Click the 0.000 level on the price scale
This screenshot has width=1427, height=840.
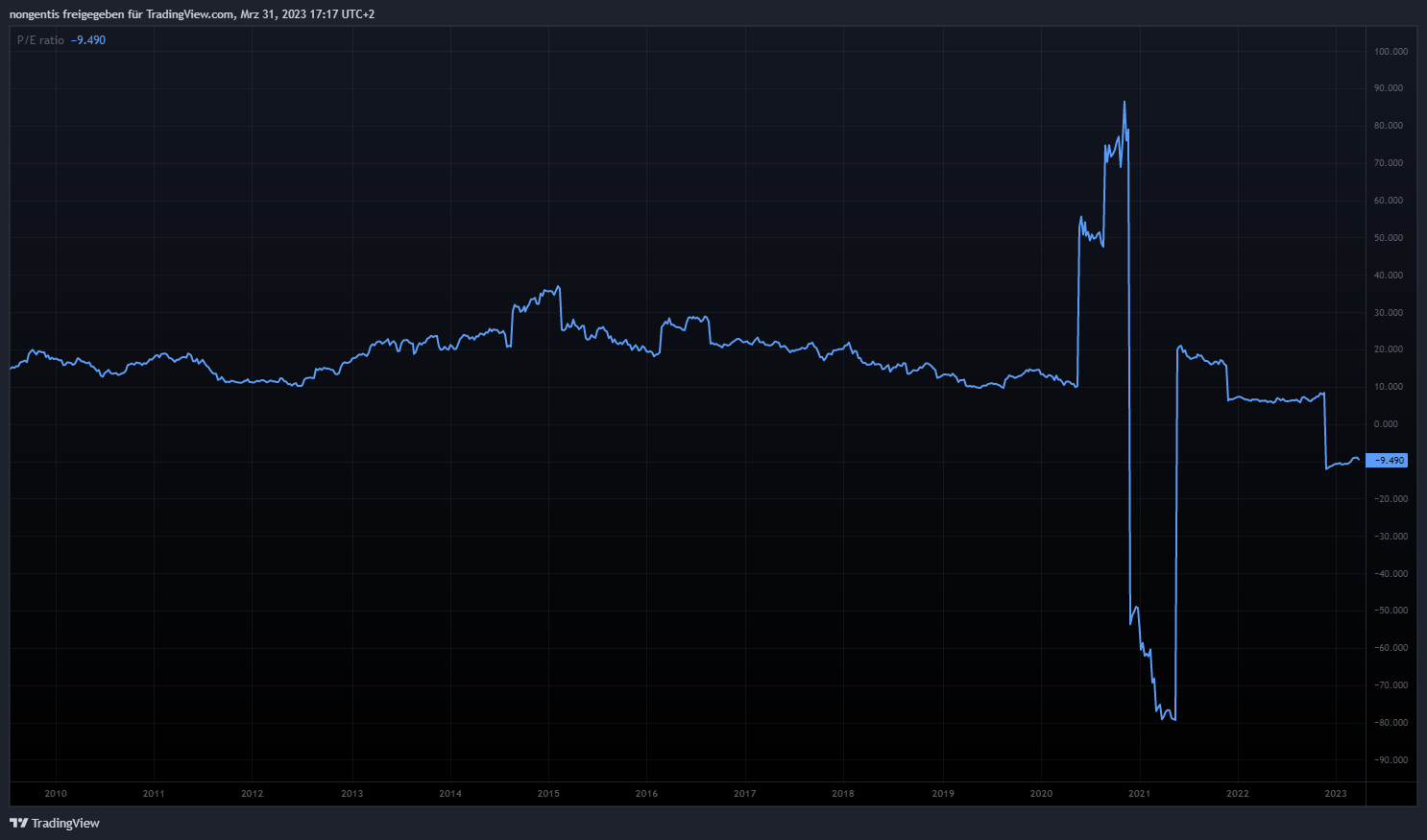tap(1386, 424)
